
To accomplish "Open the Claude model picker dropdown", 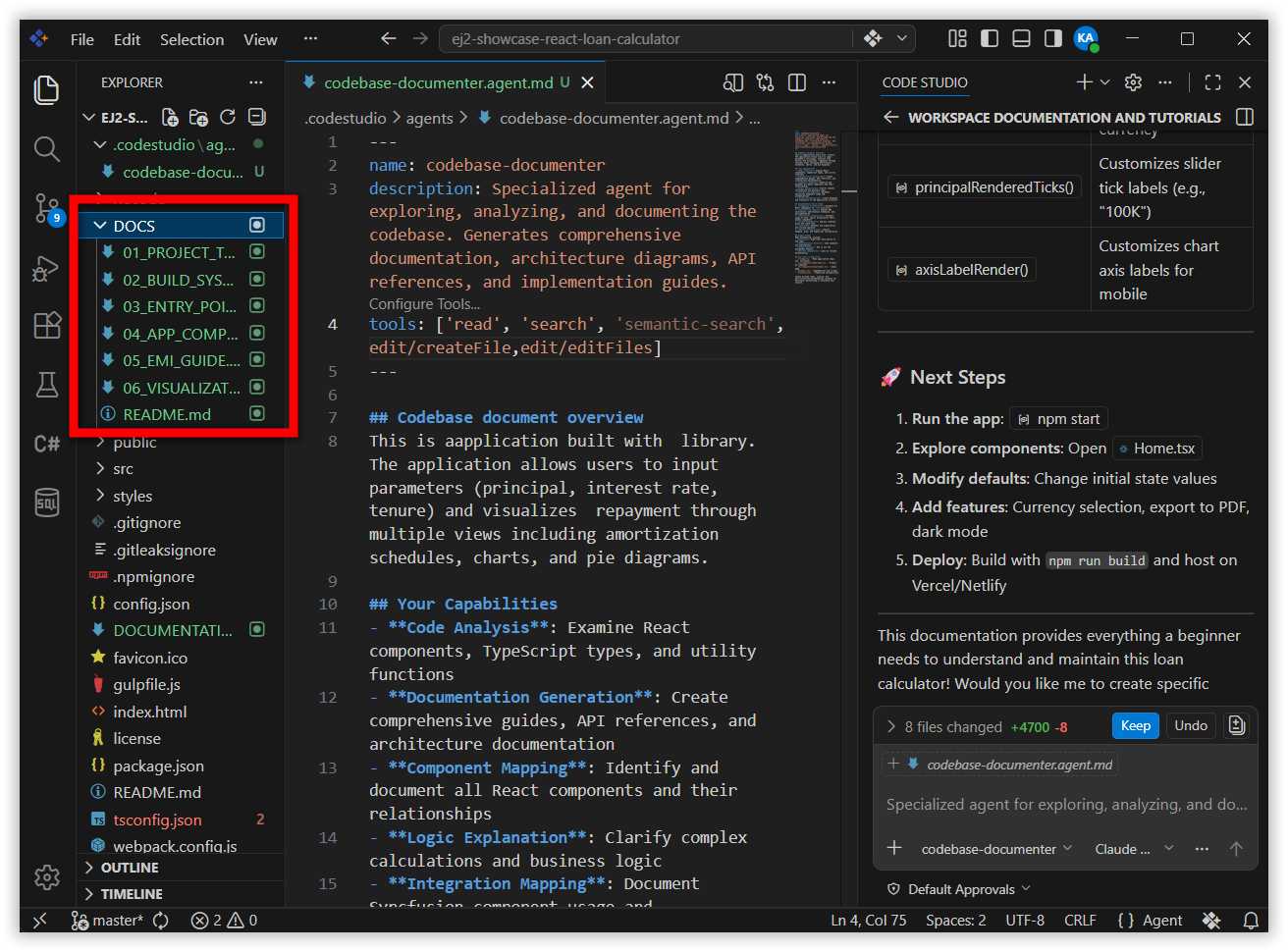I will [x=1134, y=849].
